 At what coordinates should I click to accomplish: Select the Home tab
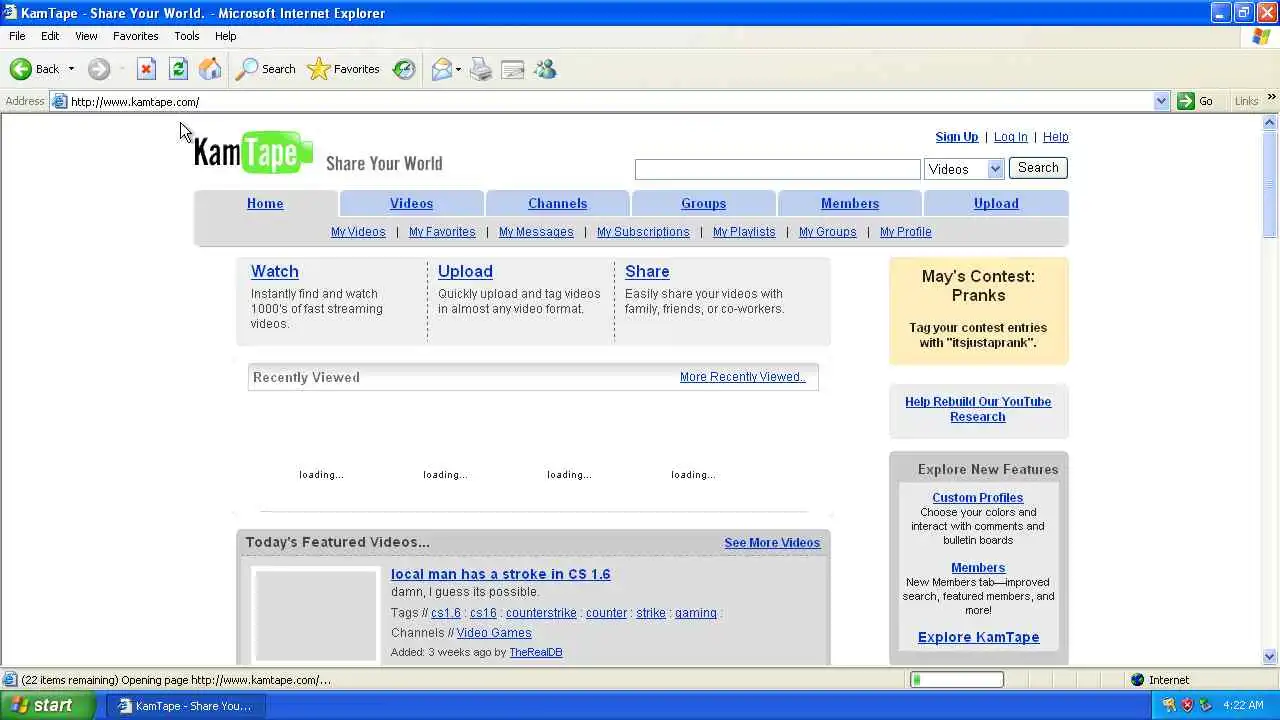click(265, 203)
